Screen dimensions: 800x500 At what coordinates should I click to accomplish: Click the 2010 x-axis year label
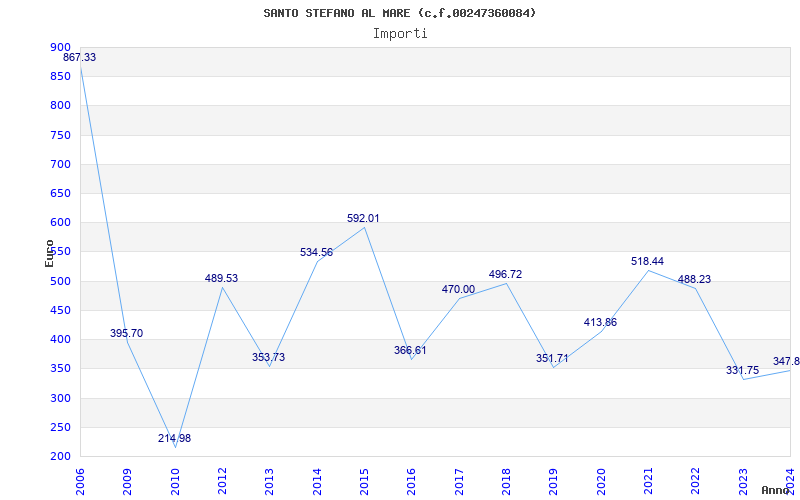coord(175,482)
